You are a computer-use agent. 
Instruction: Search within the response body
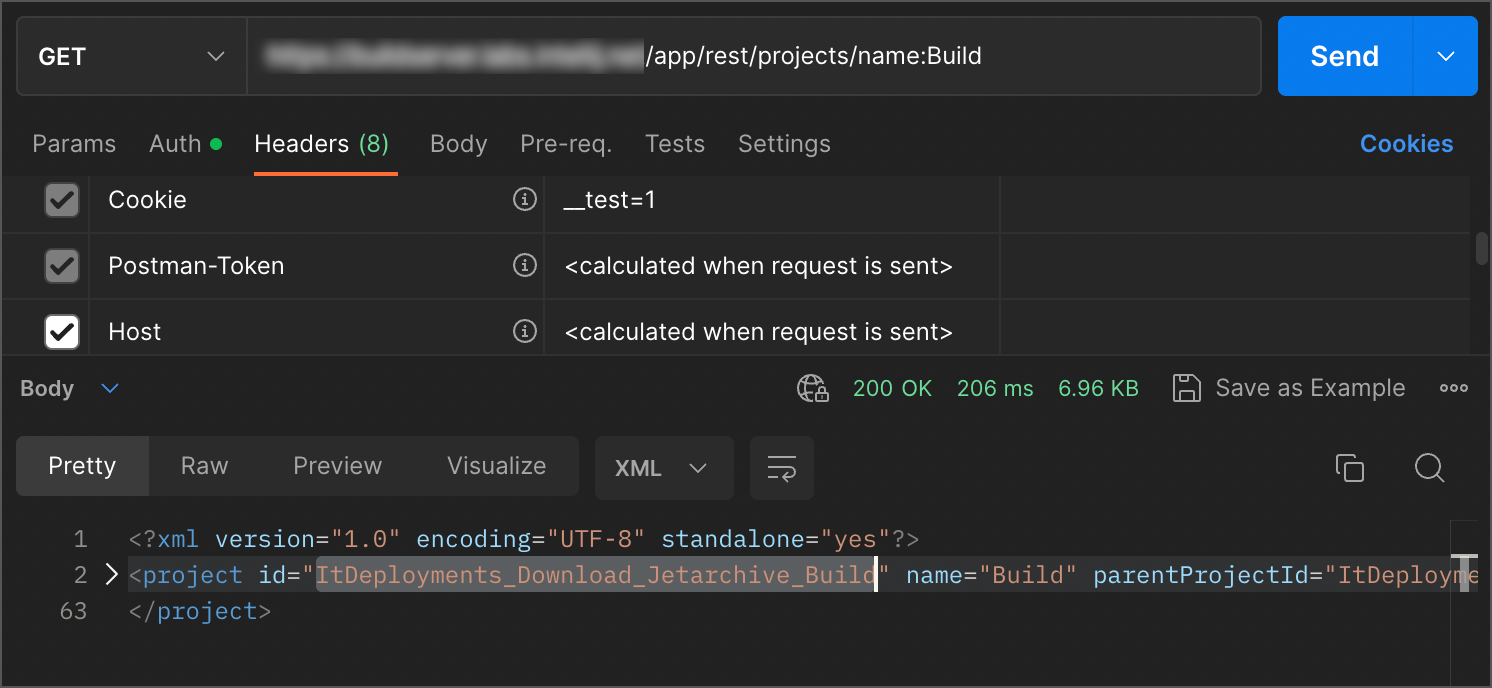[1429, 468]
